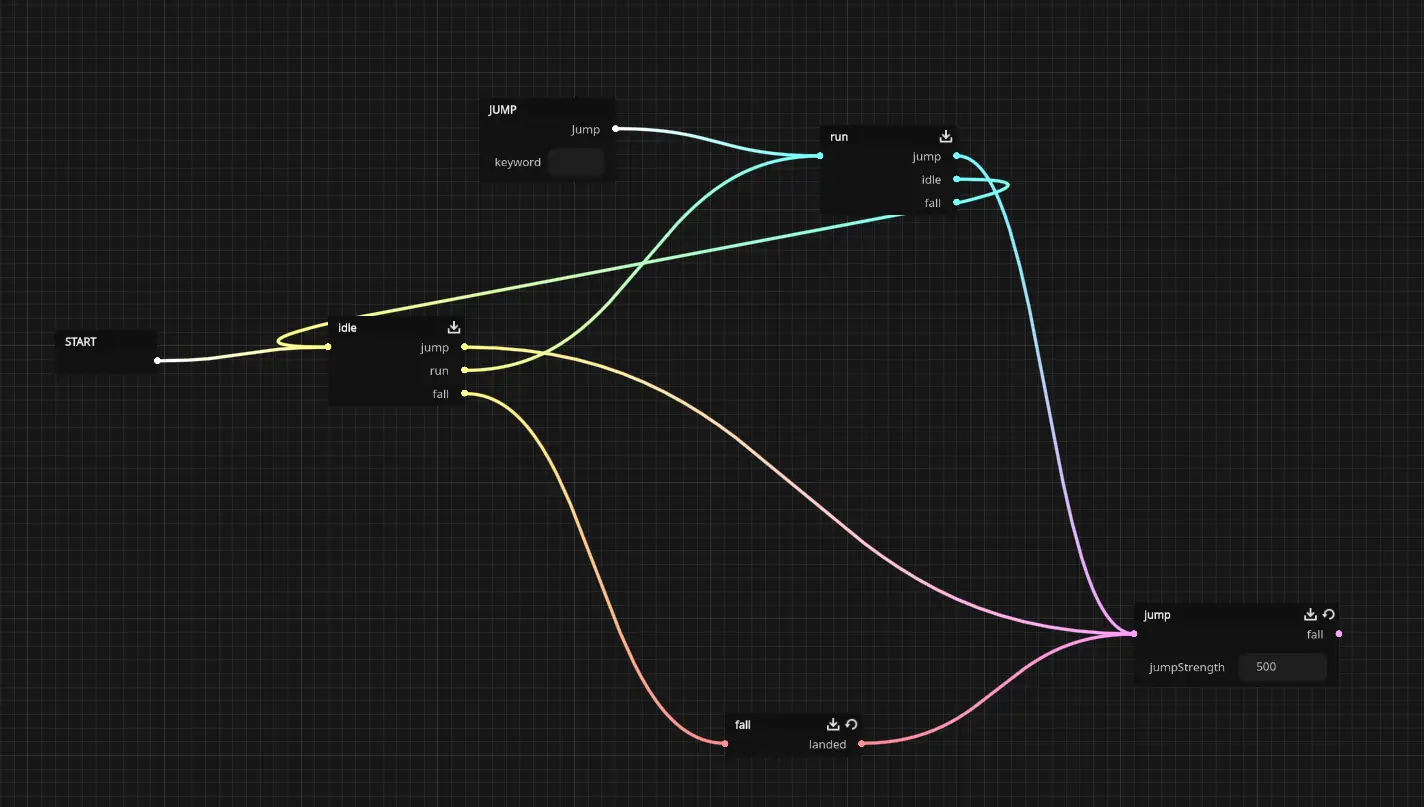Click the download icon on the fall node
This screenshot has width=1424, height=807.
[x=833, y=725]
